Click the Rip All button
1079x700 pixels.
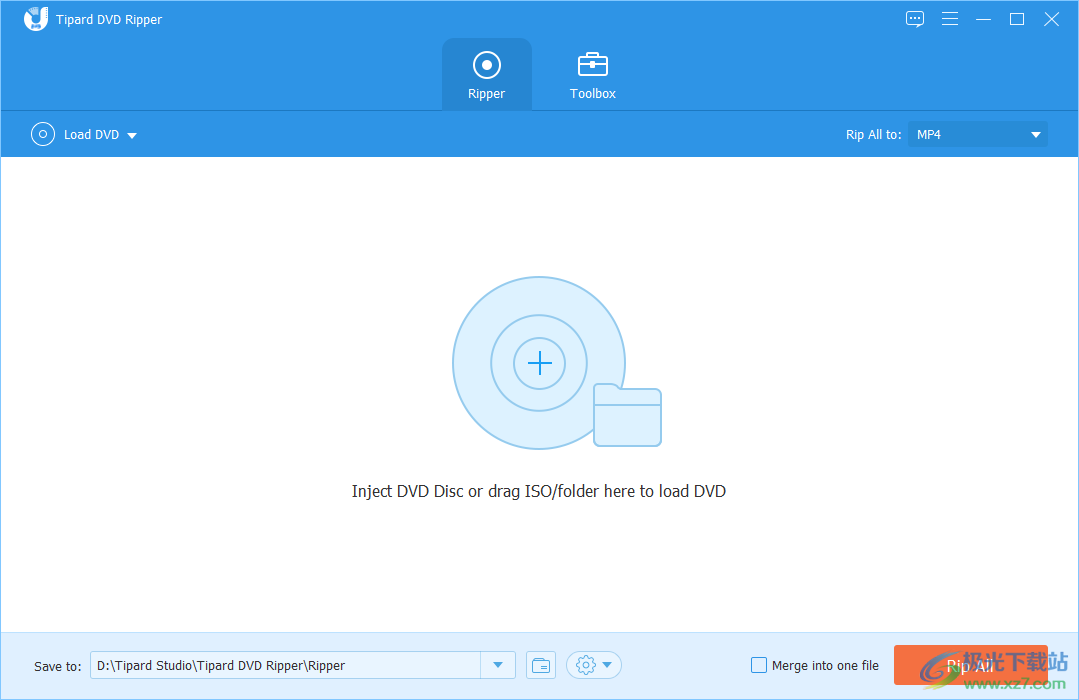(969, 665)
